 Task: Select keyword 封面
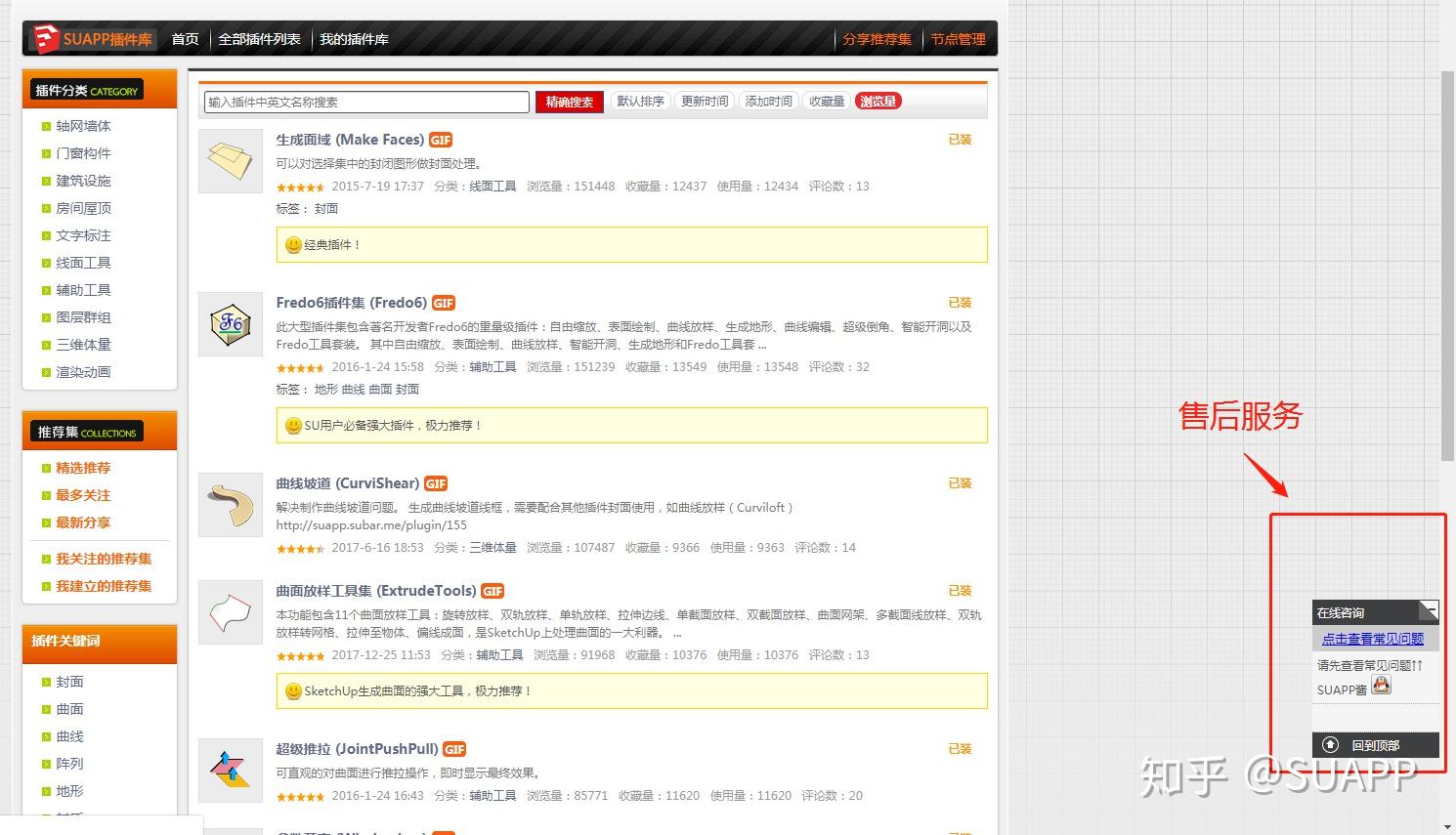[x=69, y=682]
